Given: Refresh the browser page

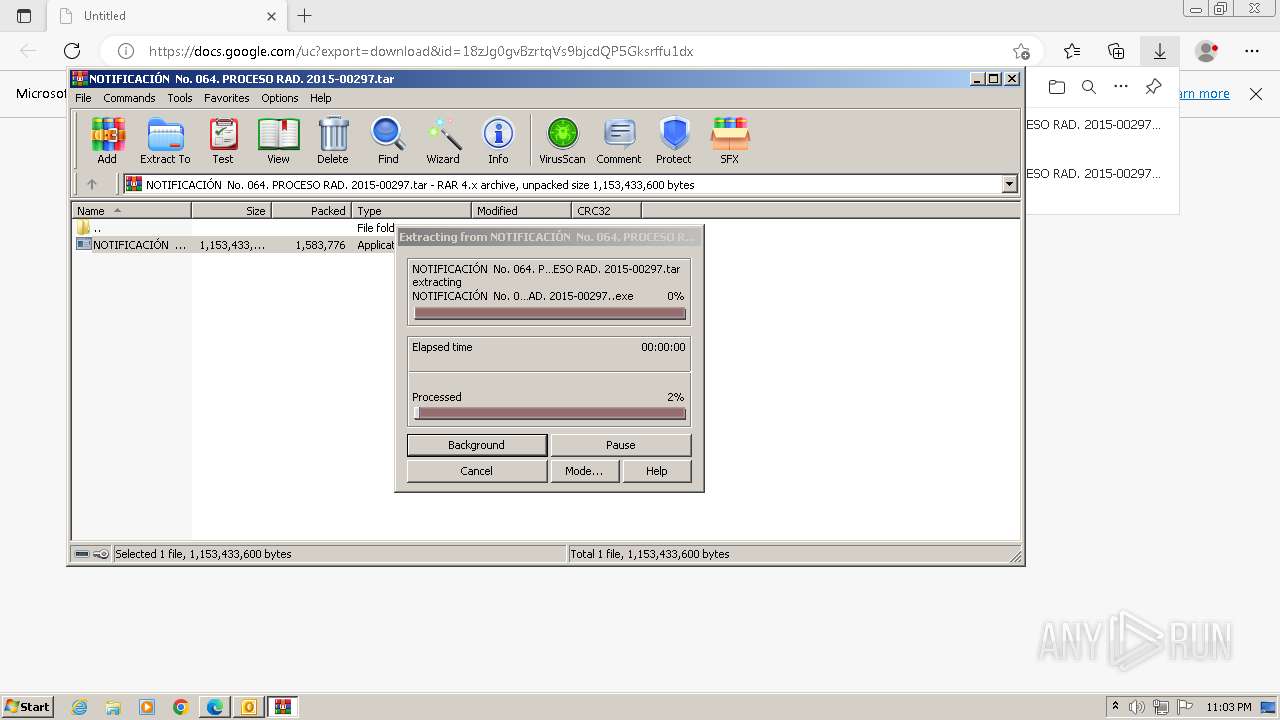Looking at the screenshot, I should coord(72,51).
